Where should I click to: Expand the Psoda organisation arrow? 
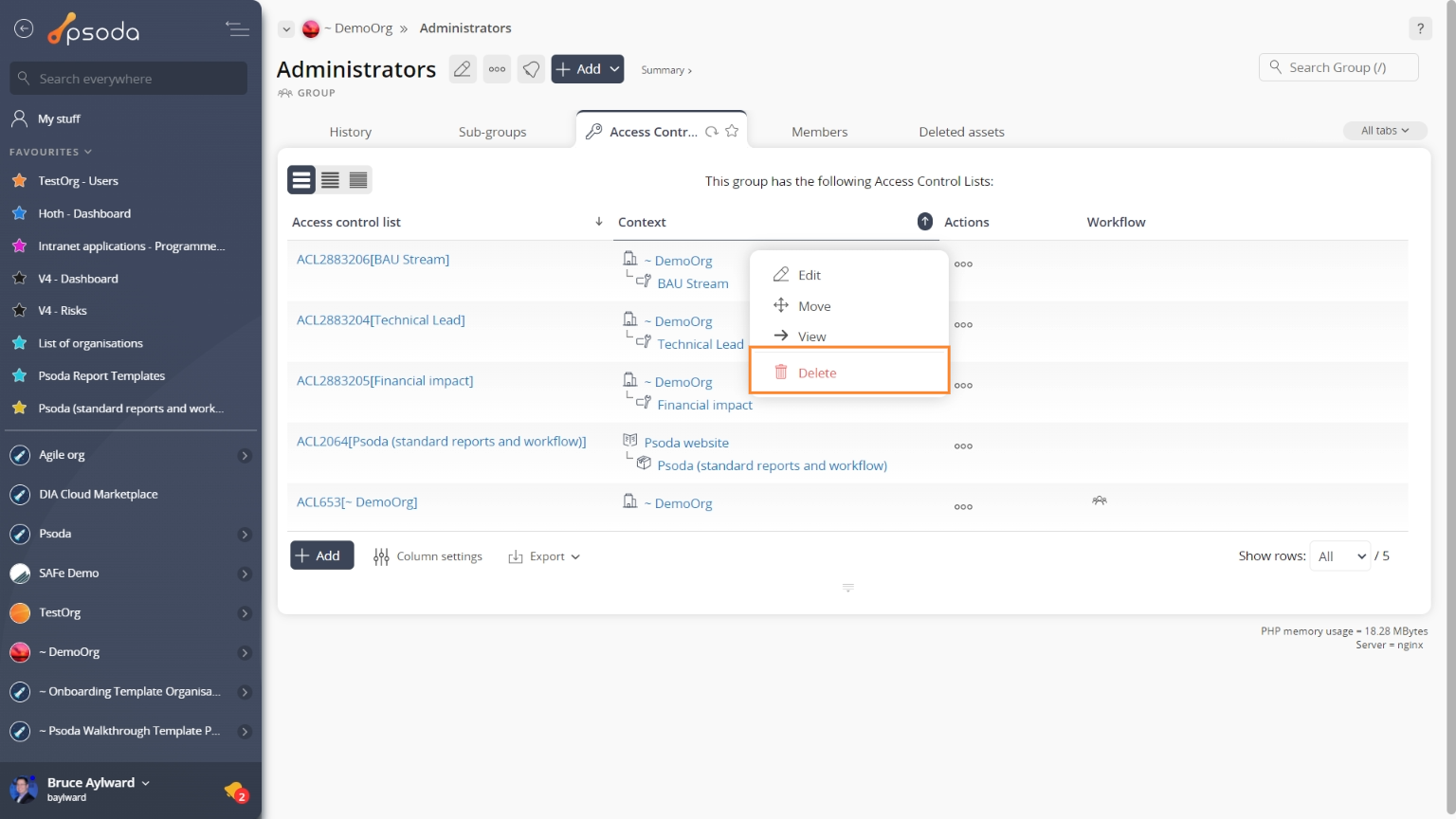[245, 535]
